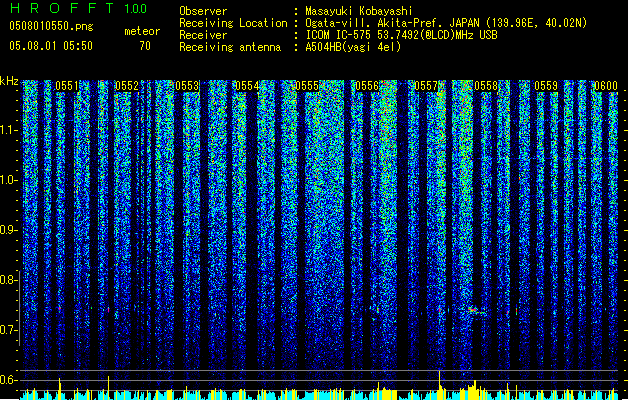
Task: Click the 0.8 kHz axis label
Action: (x=8, y=280)
